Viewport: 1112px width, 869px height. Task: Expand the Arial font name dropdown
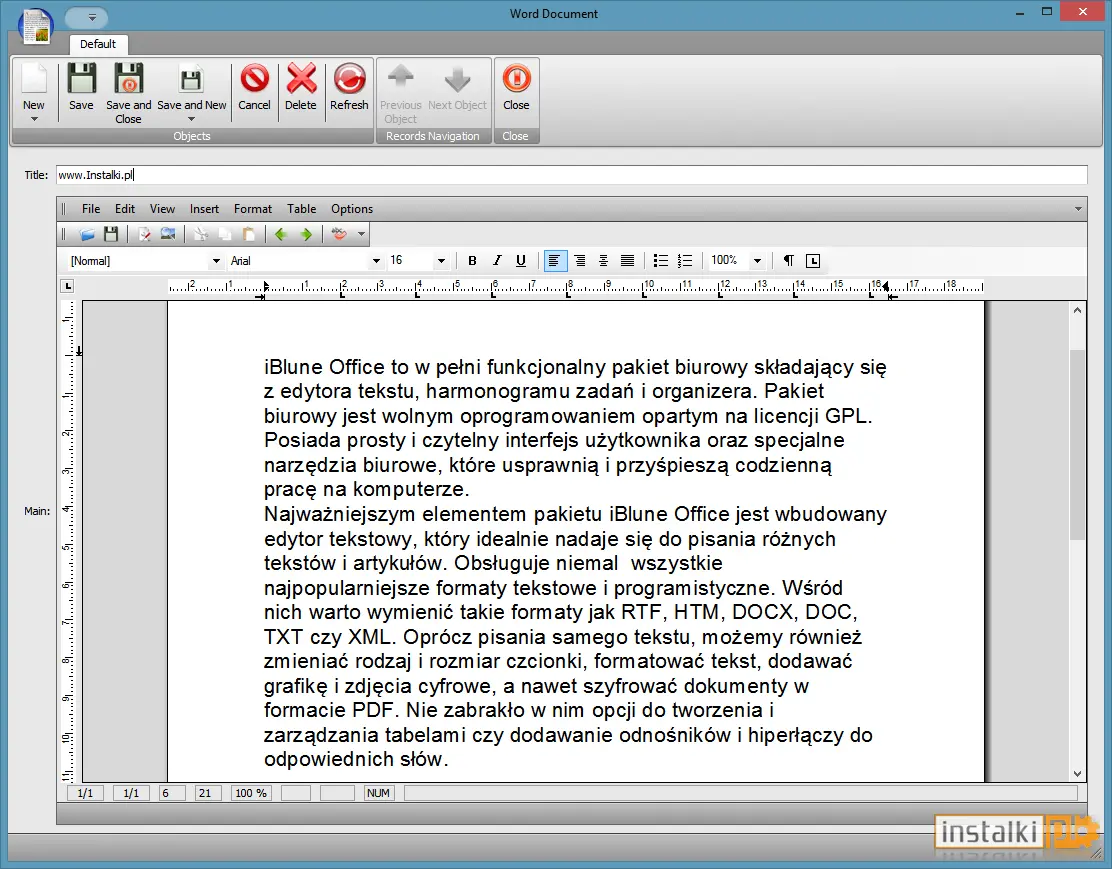[376, 261]
